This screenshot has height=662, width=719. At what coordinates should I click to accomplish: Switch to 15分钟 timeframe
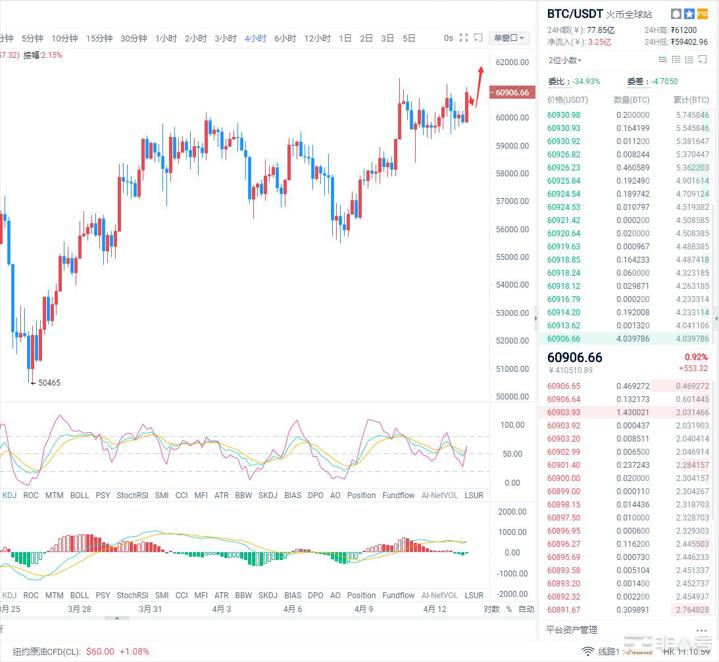click(99, 38)
